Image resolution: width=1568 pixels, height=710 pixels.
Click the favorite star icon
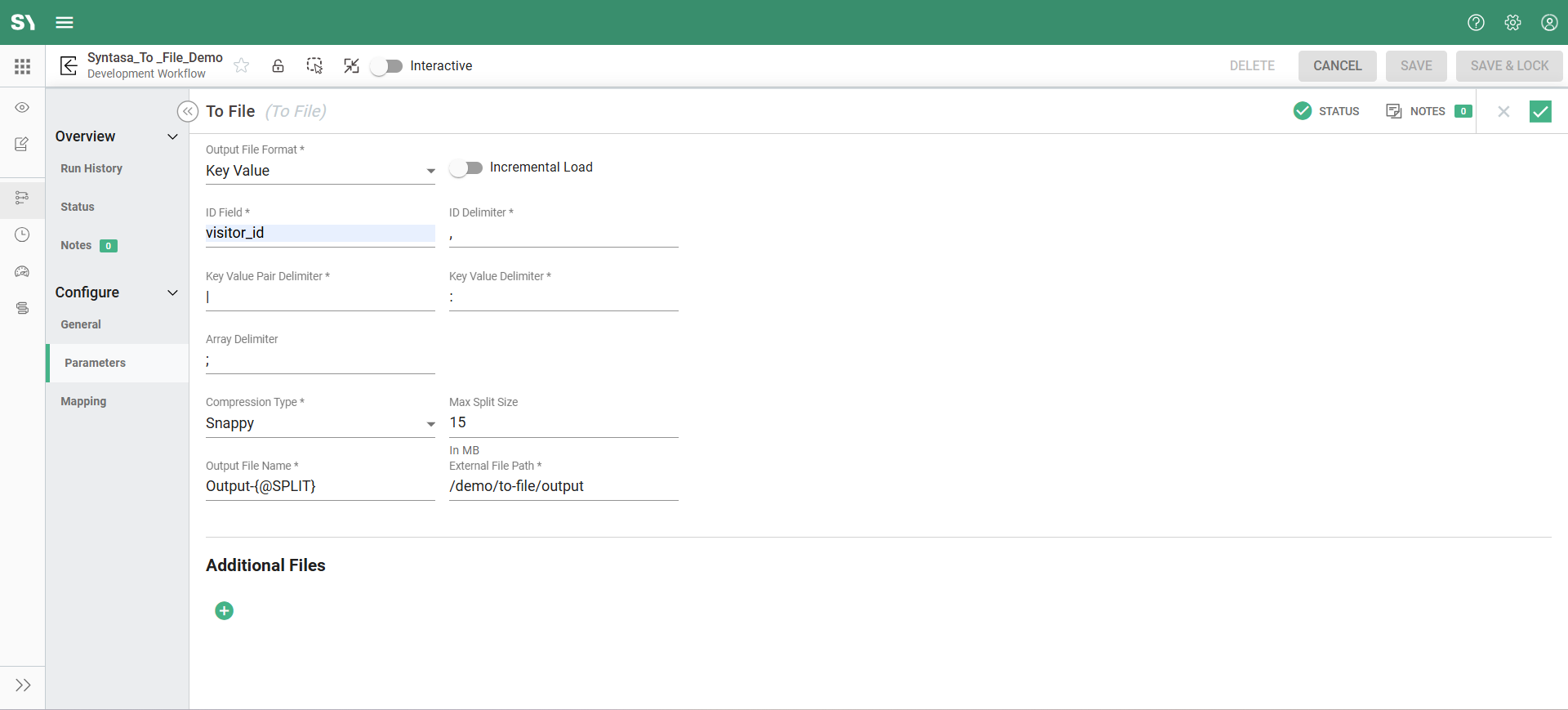242,65
